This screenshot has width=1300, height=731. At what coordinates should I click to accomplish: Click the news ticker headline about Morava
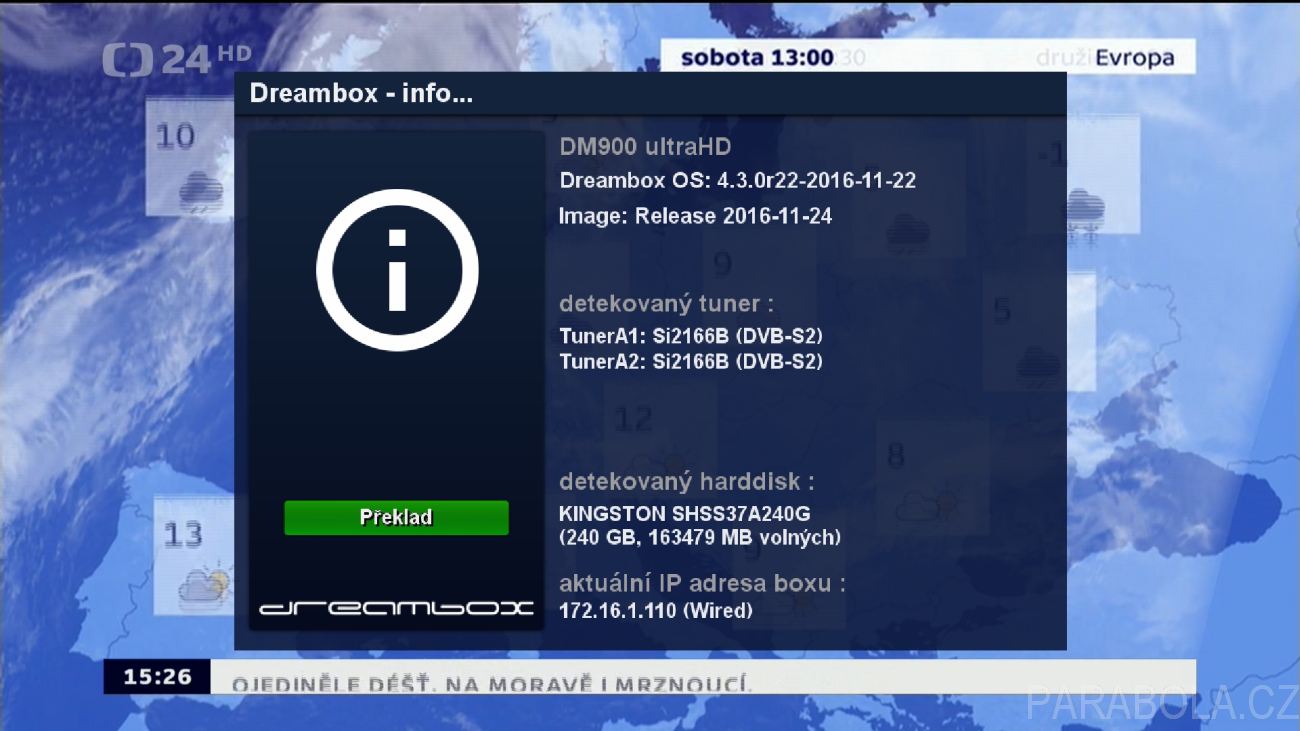pos(491,684)
